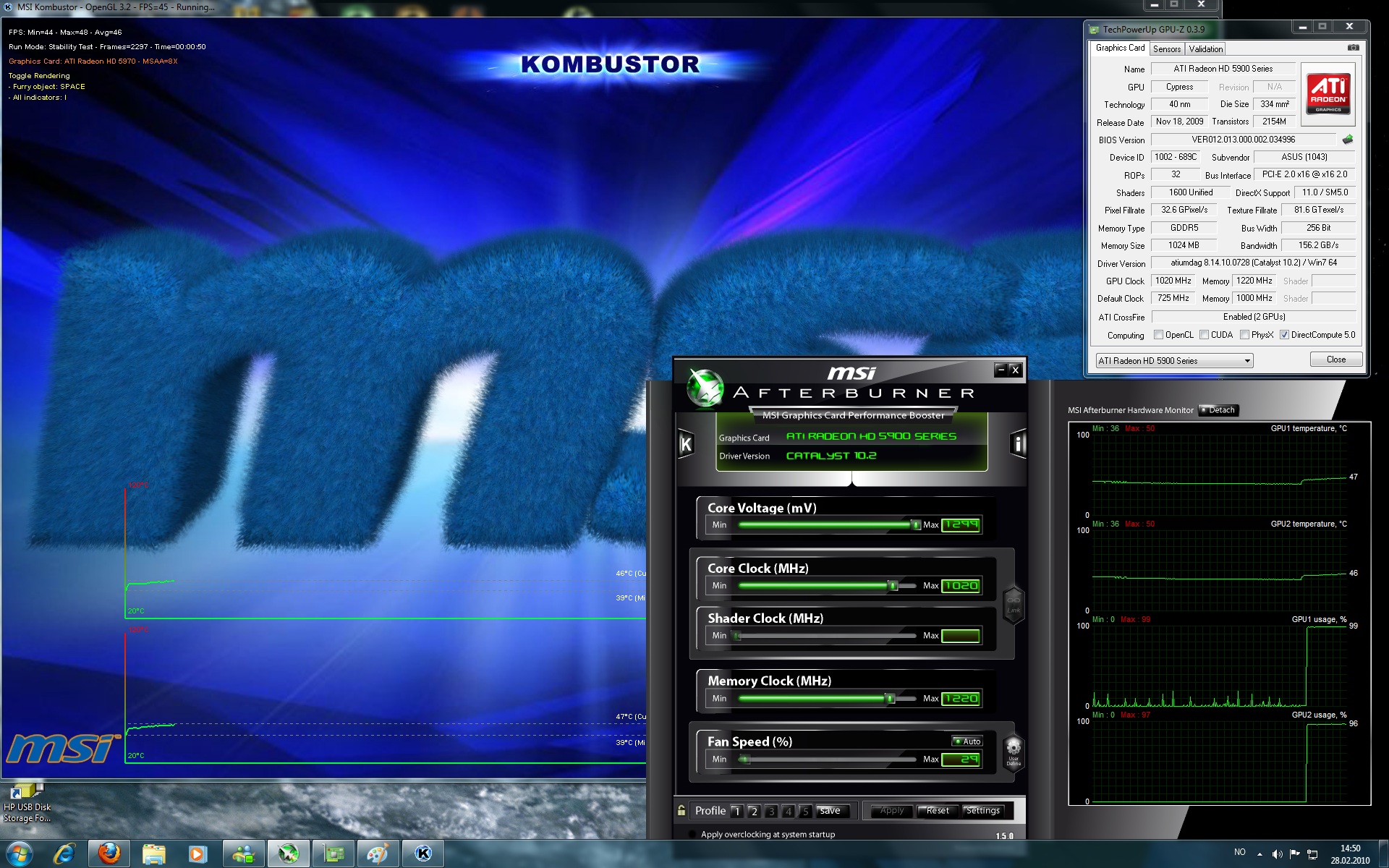
Task: Open the Afterburner information 'i' panel
Action: tap(1018, 444)
